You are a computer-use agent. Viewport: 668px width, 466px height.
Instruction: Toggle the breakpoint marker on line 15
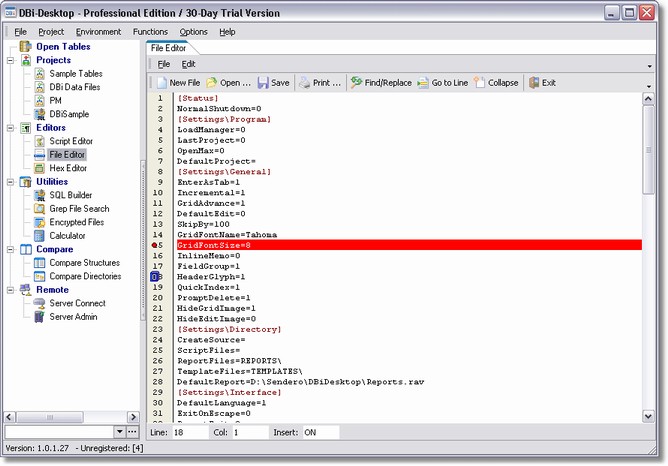(x=154, y=245)
